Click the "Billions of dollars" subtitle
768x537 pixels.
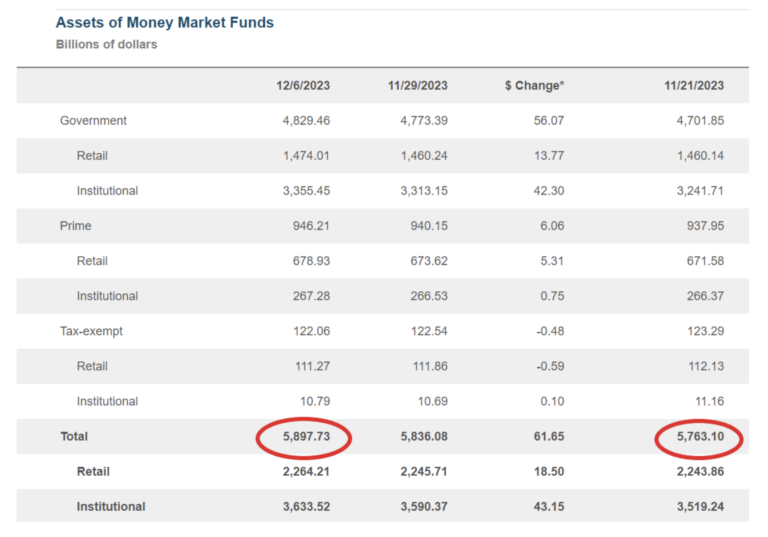[106, 44]
